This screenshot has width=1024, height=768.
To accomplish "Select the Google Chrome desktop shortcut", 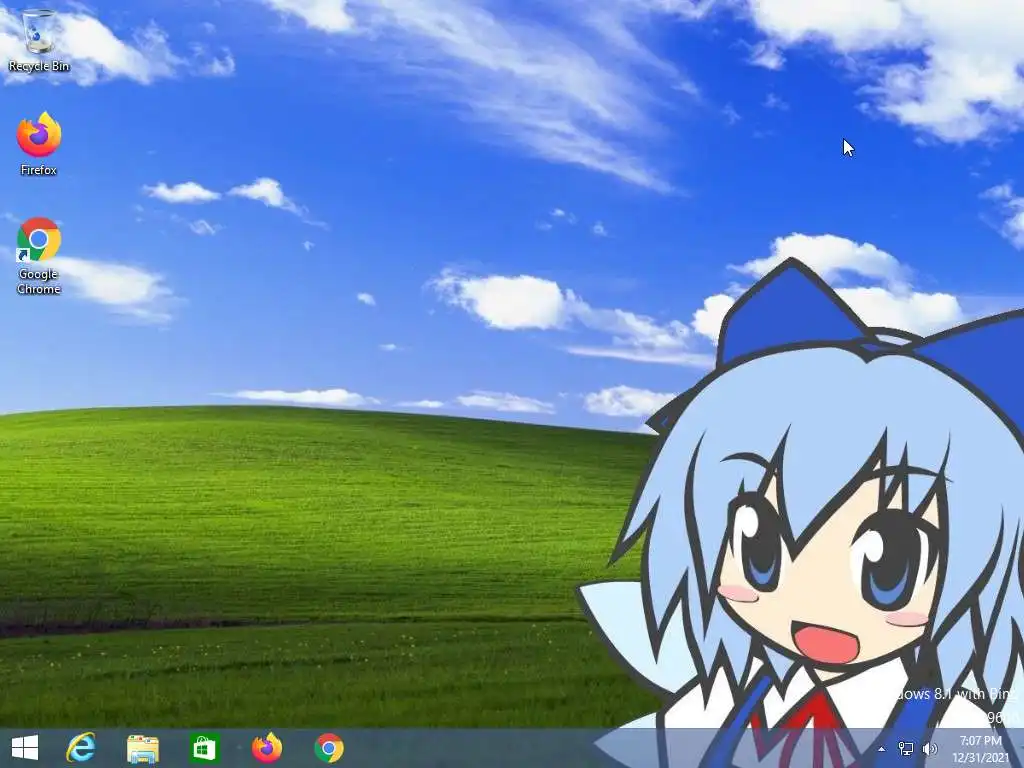I will point(39,255).
